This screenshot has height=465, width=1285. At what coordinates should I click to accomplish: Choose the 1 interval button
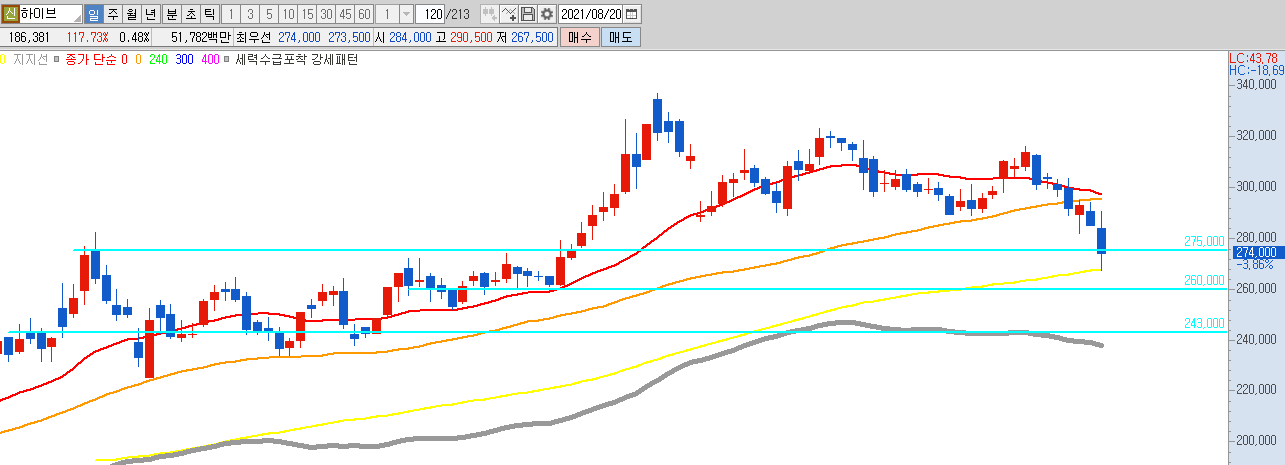click(230, 14)
